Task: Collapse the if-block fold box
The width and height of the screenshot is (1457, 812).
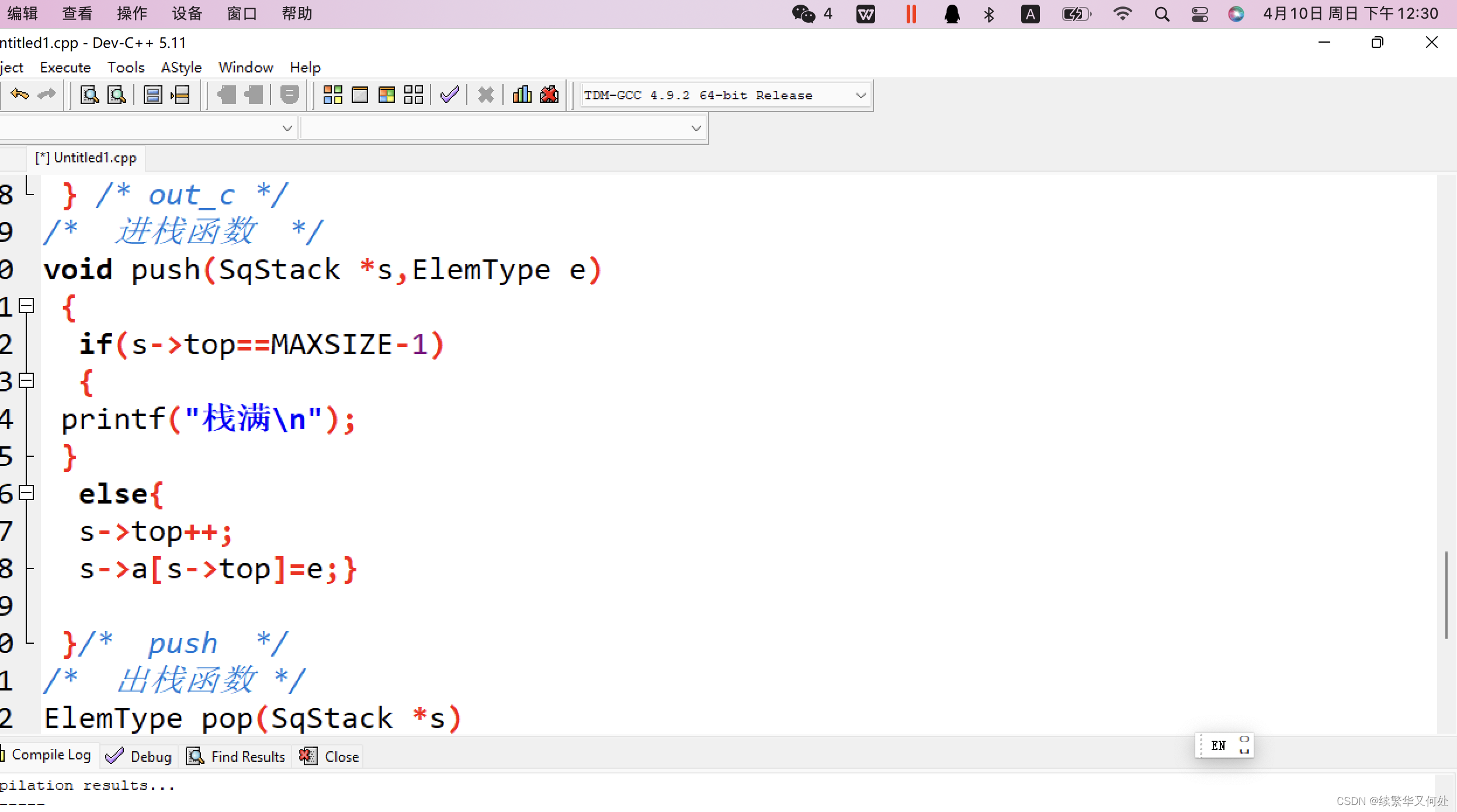Action: (27, 381)
